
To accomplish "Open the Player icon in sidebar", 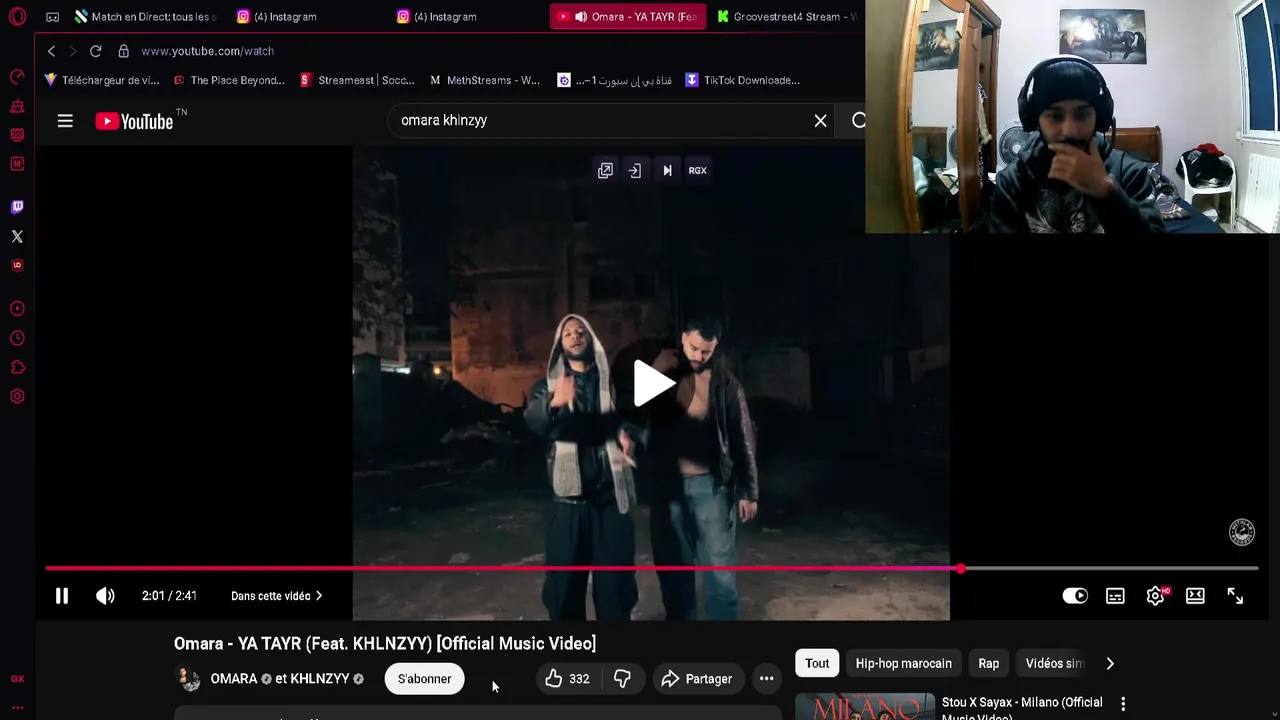I will 17,309.
